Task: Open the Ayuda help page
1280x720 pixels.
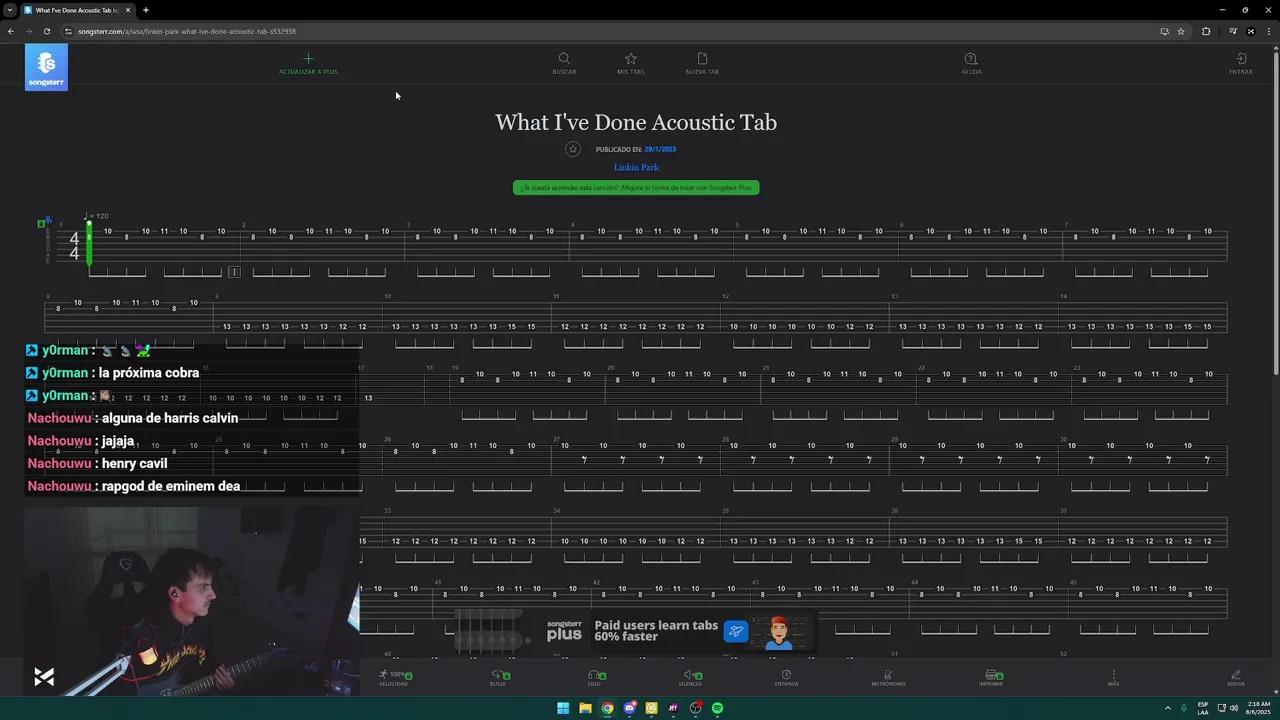Action: [x=971, y=63]
